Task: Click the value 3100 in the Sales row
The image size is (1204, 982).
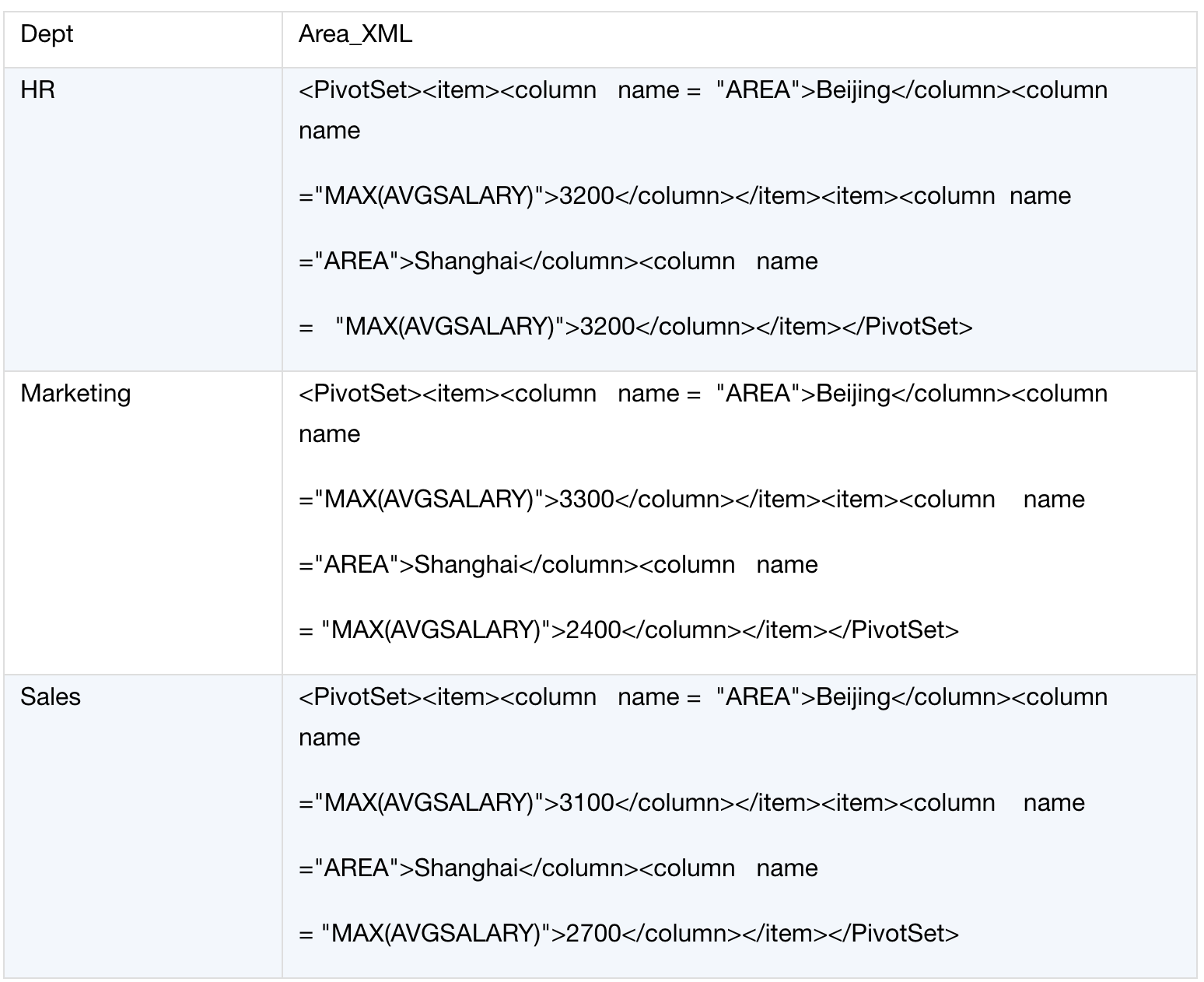Action: 585,802
